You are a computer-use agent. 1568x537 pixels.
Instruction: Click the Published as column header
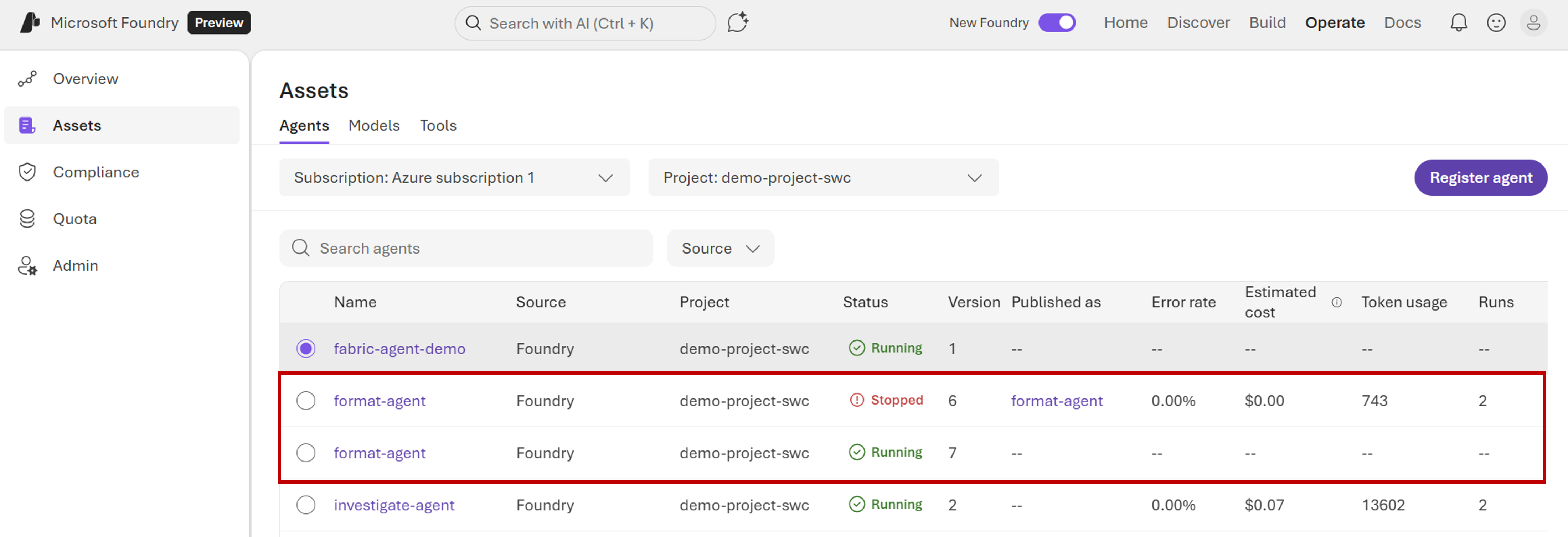[x=1056, y=302]
